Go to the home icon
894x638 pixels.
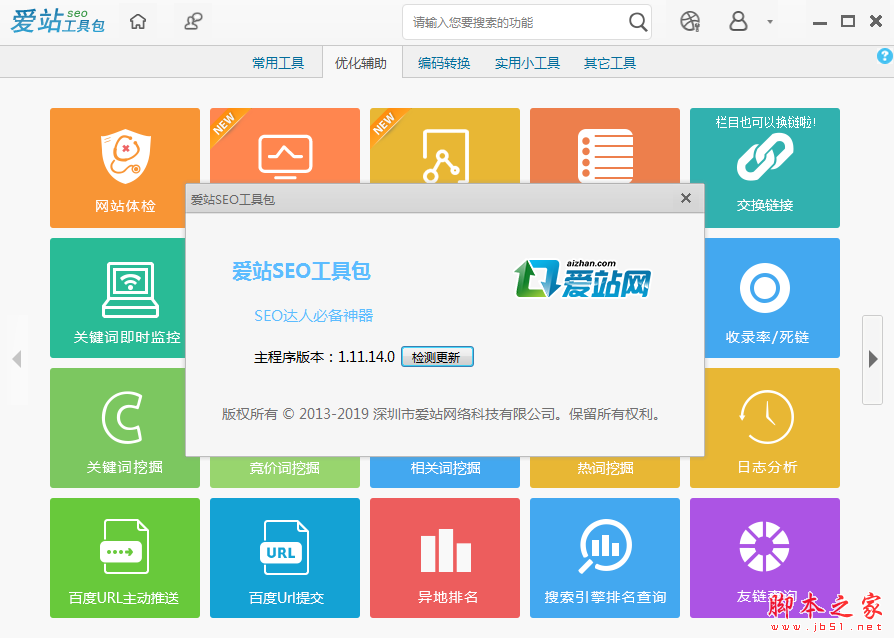[138, 22]
